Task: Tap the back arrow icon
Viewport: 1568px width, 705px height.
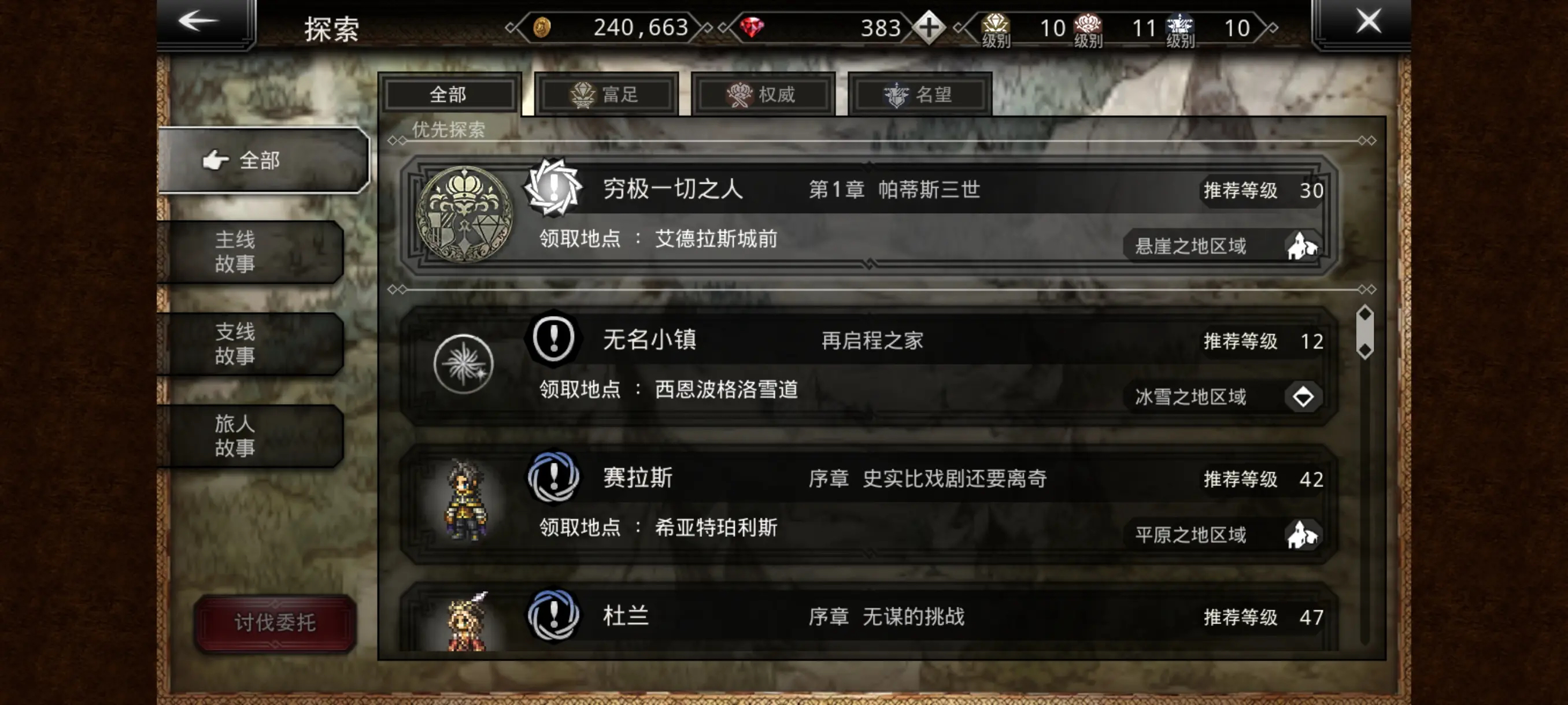Action: [198, 21]
